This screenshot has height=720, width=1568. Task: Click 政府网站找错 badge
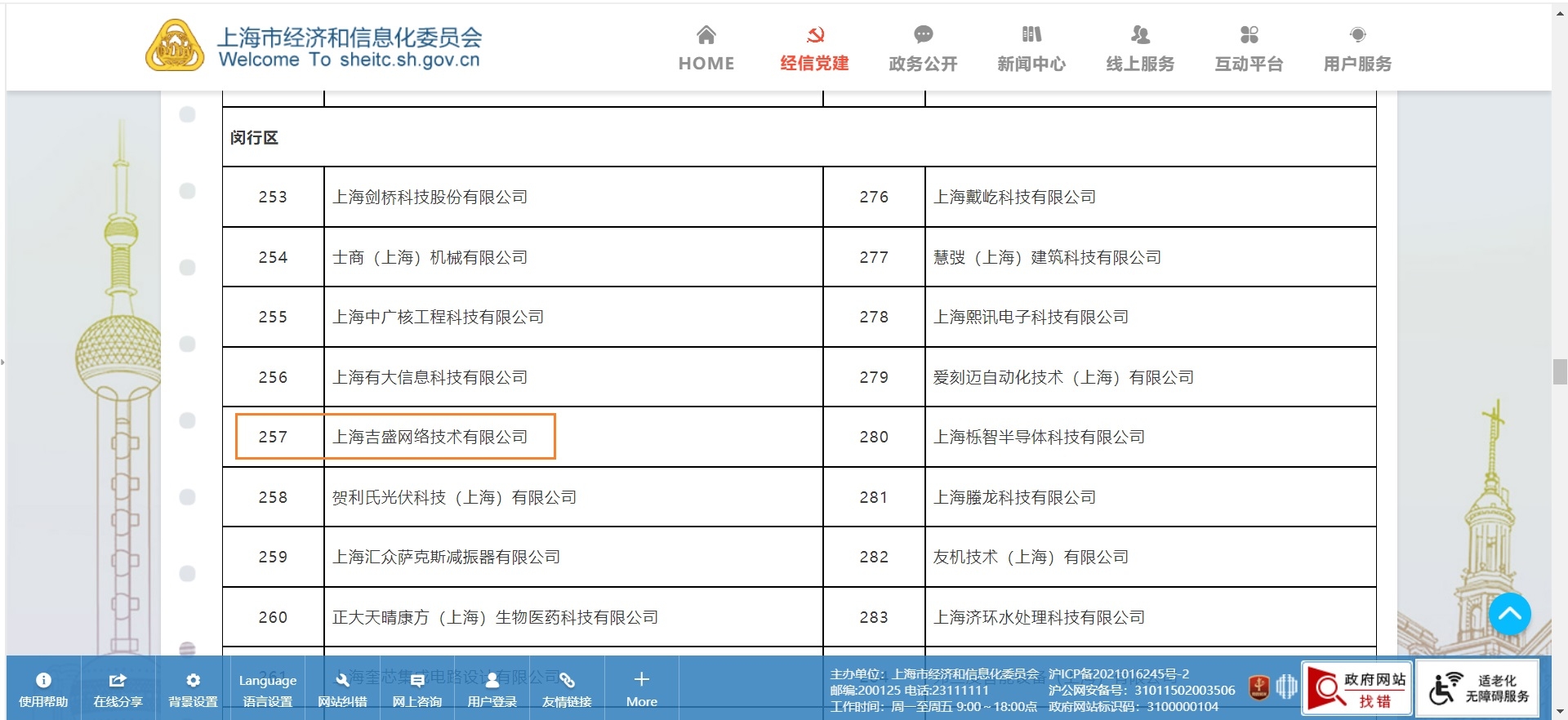click(1356, 689)
